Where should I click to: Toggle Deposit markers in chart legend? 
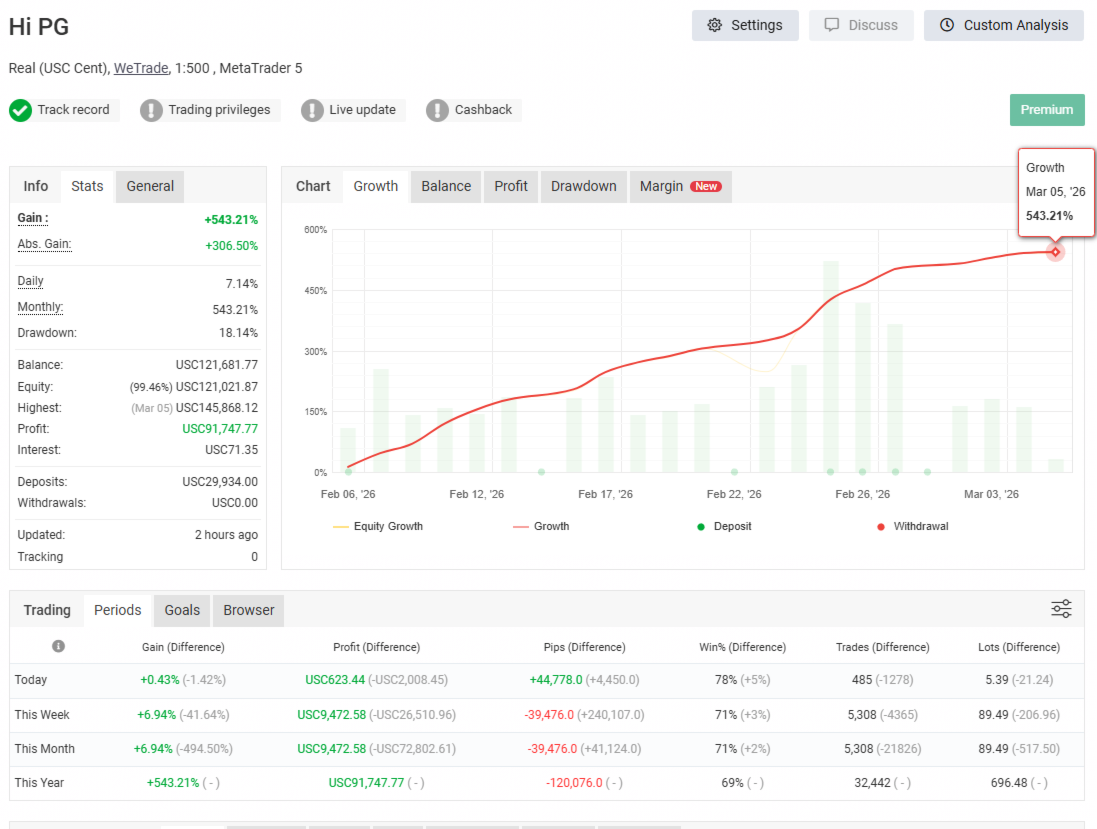pyautogui.click(x=724, y=526)
